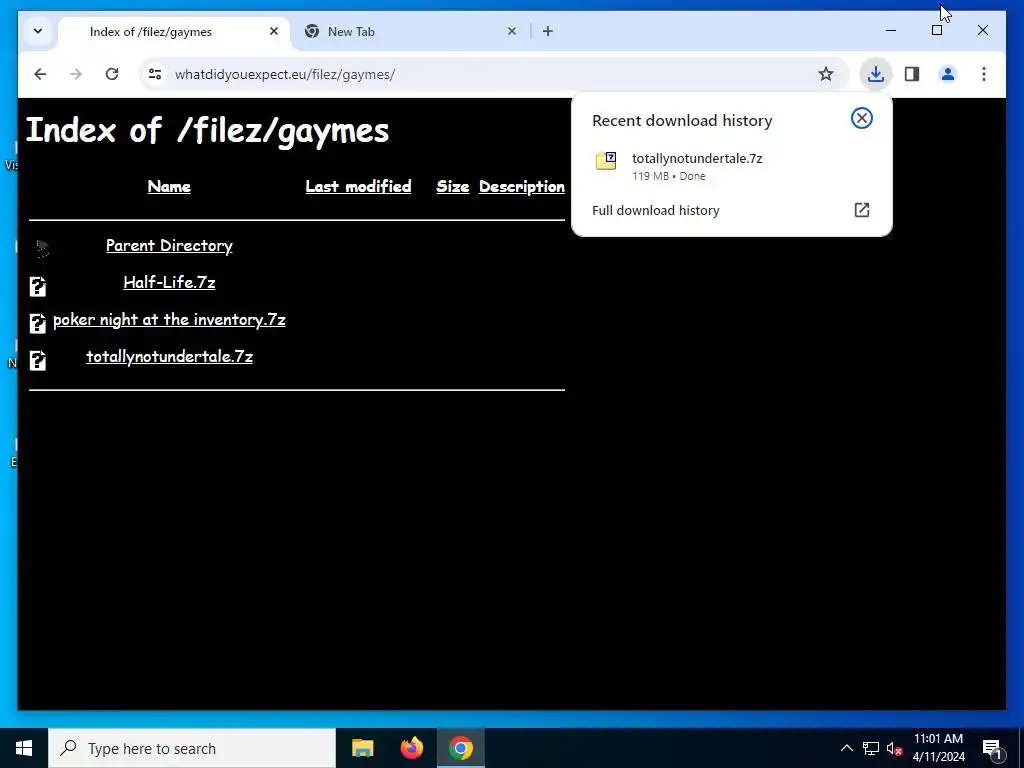
Task: Click Full download history
Action: (x=656, y=210)
